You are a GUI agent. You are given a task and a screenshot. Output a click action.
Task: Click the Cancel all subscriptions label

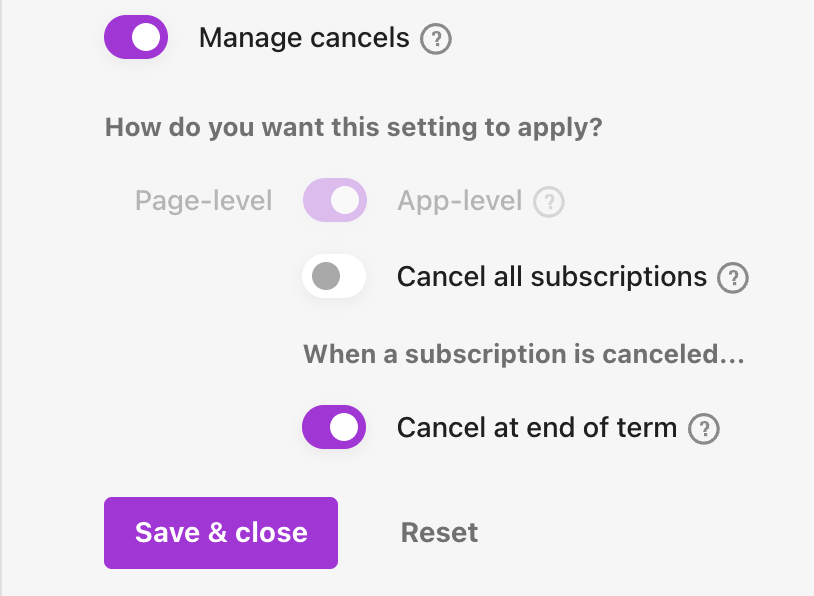[551, 276]
